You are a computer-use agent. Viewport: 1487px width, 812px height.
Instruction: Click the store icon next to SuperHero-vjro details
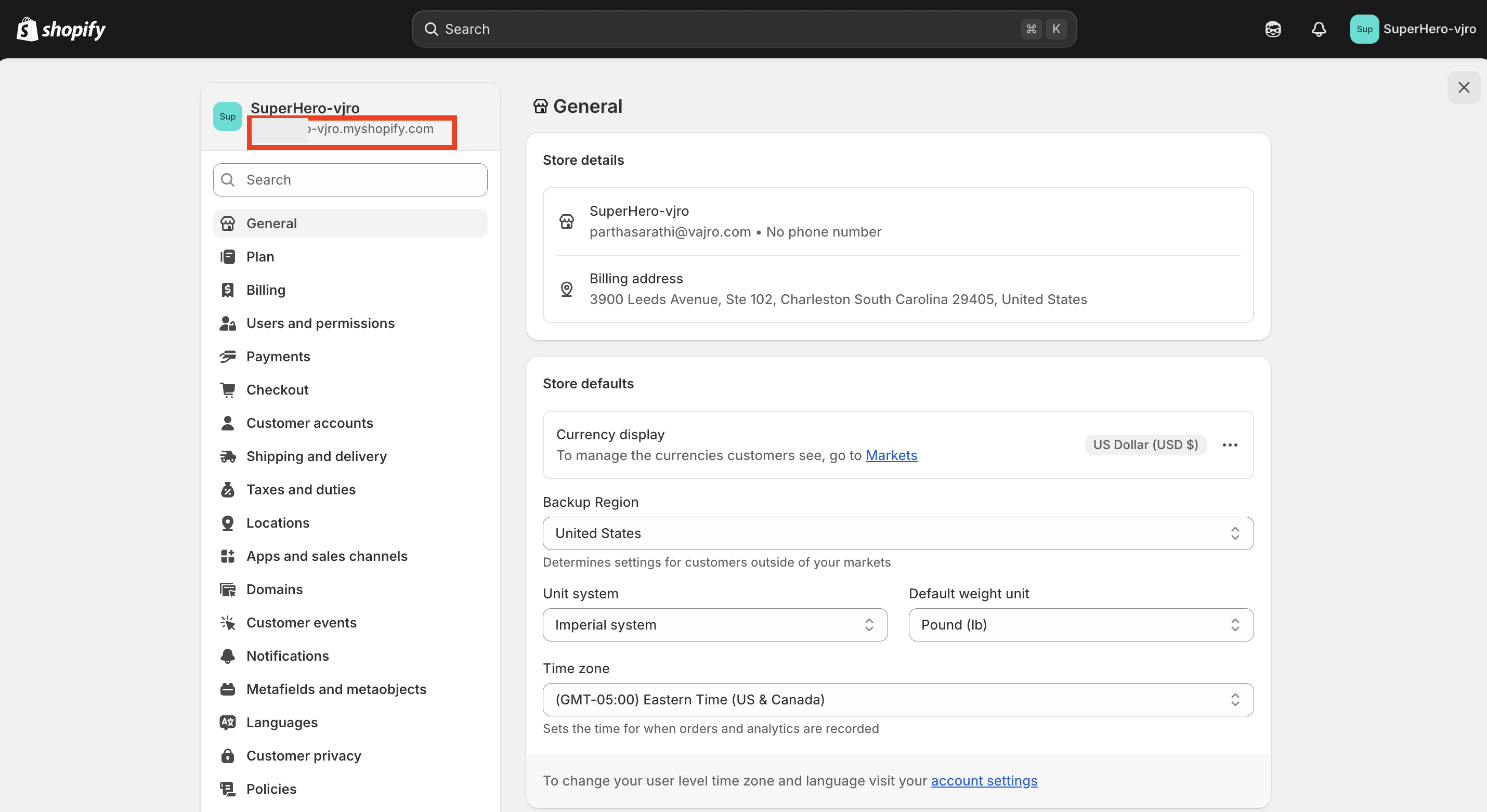pos(566,221)
